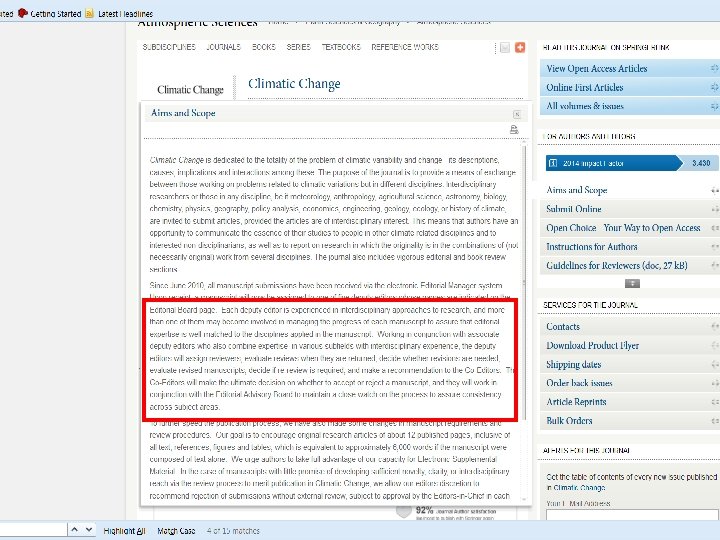Close the Aims and Scope panel
The height and width of the screenshot is (540, 720).
point(517,114)
